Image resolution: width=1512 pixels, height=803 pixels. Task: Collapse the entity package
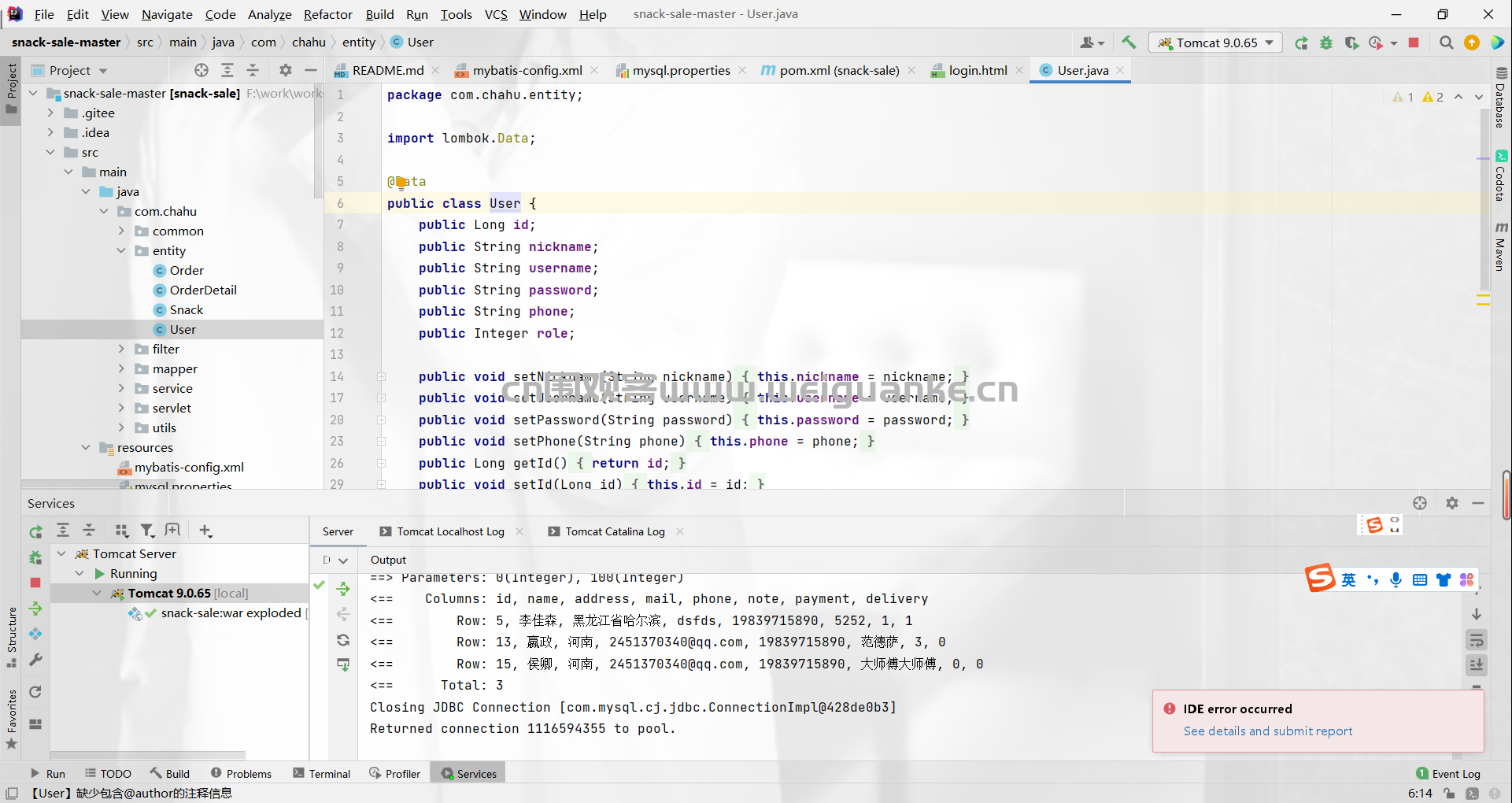pos(121,250)
